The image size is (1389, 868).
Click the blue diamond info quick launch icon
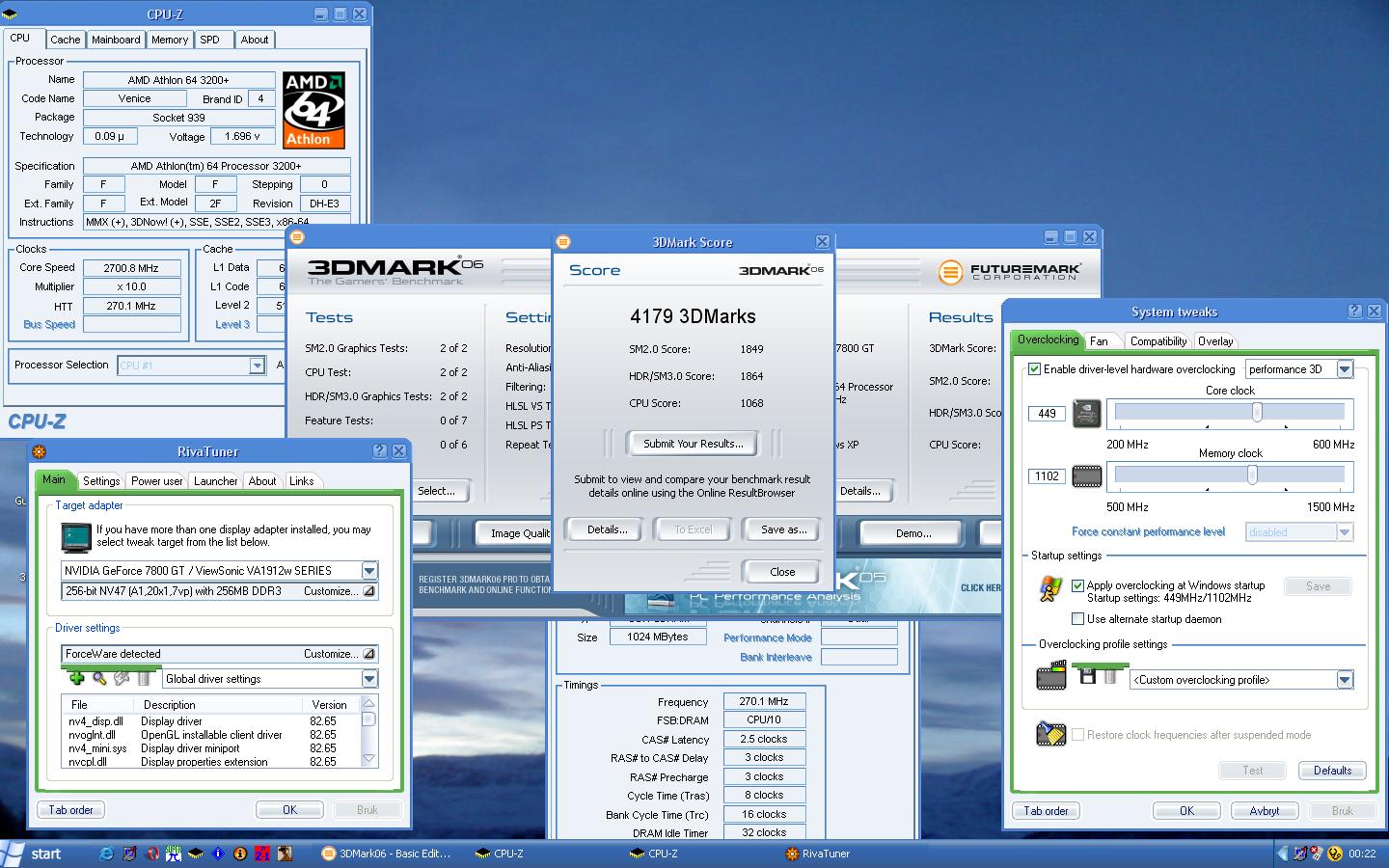pyautogui.click(x=218, y=854)
